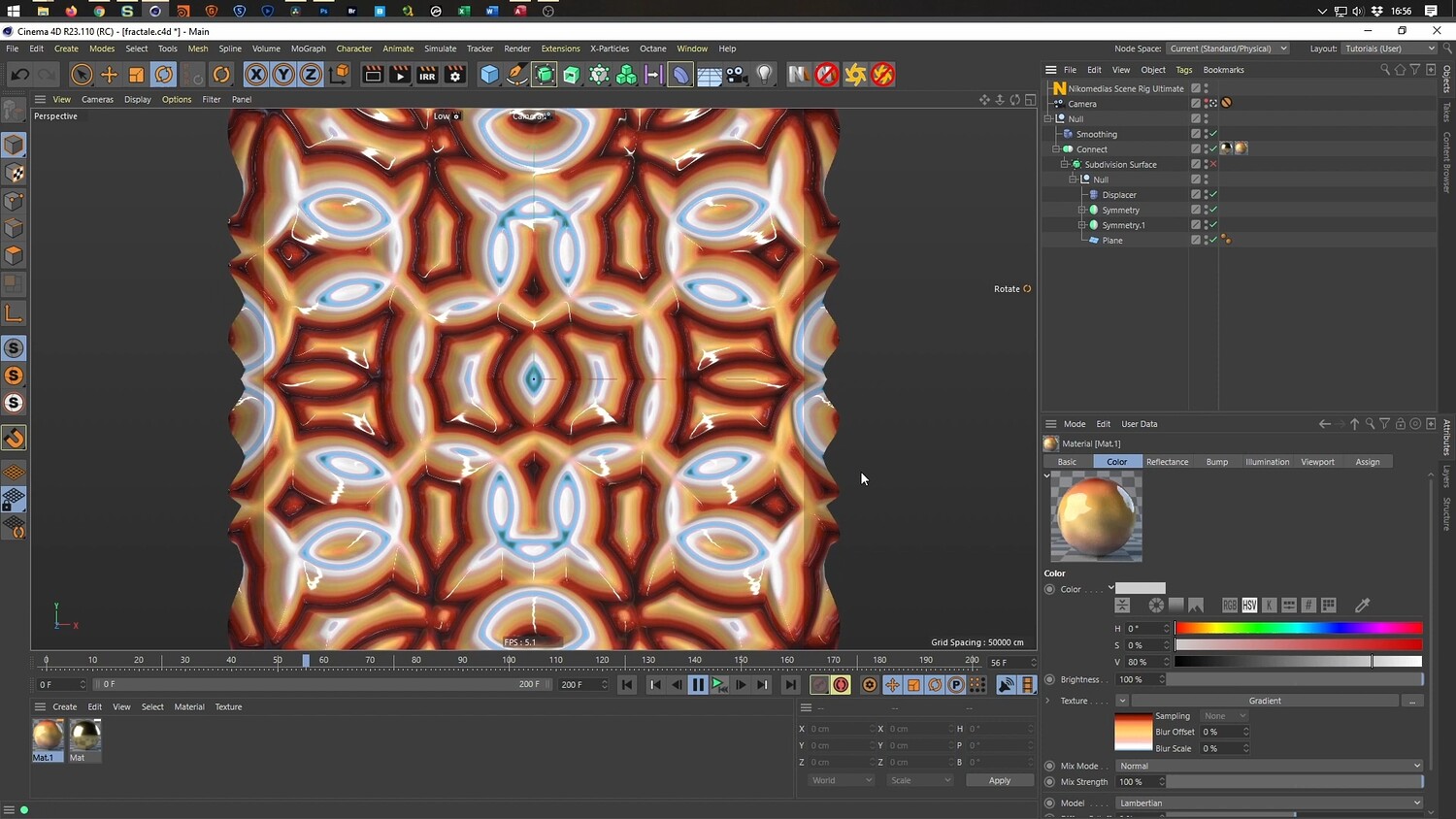Add a Subdivision Surface generator from toolbar
The image size is (1456, 819).
(x=545, y=75)
